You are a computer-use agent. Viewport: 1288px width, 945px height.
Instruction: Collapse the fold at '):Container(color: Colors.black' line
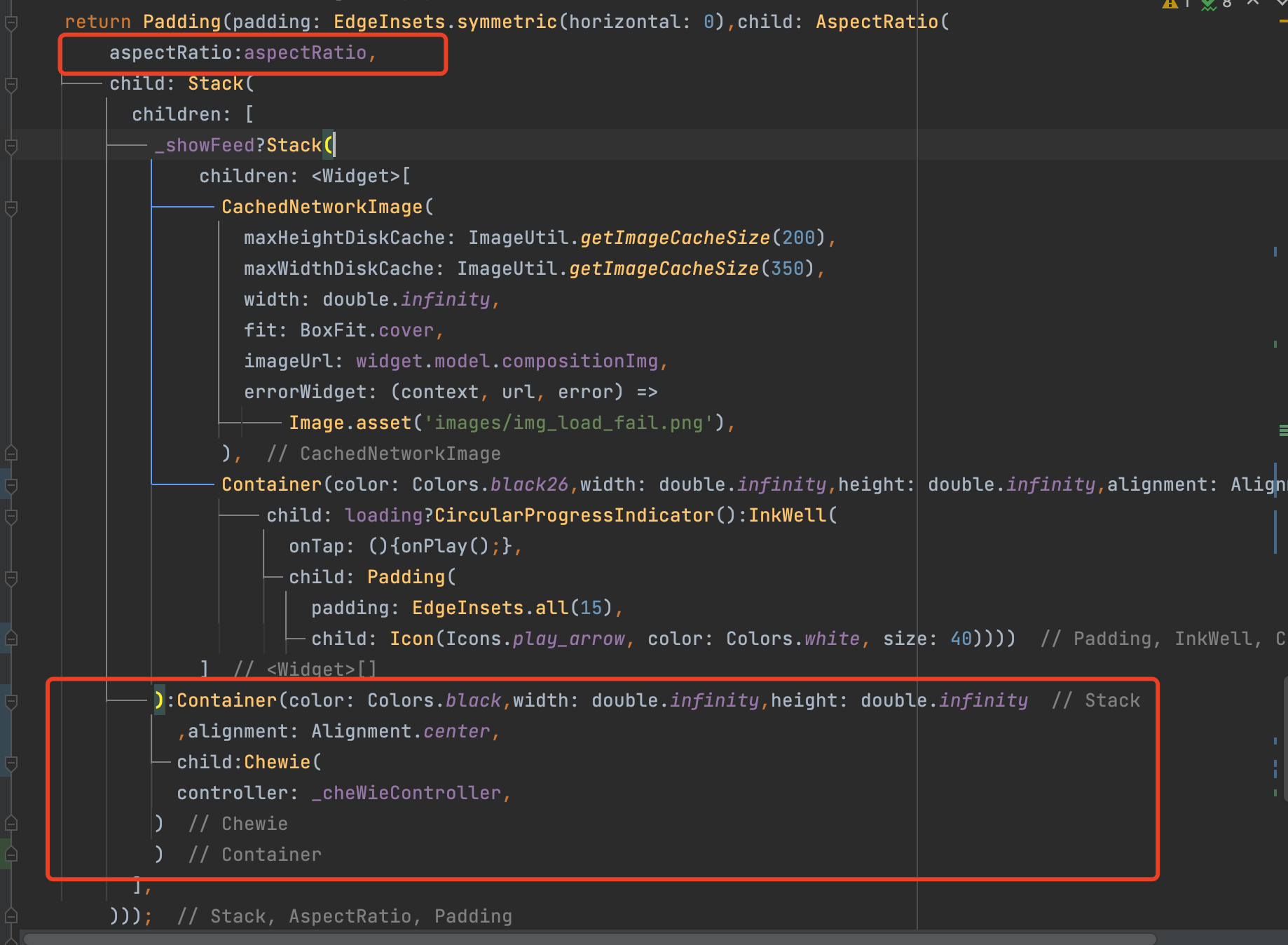pos(11,701)
